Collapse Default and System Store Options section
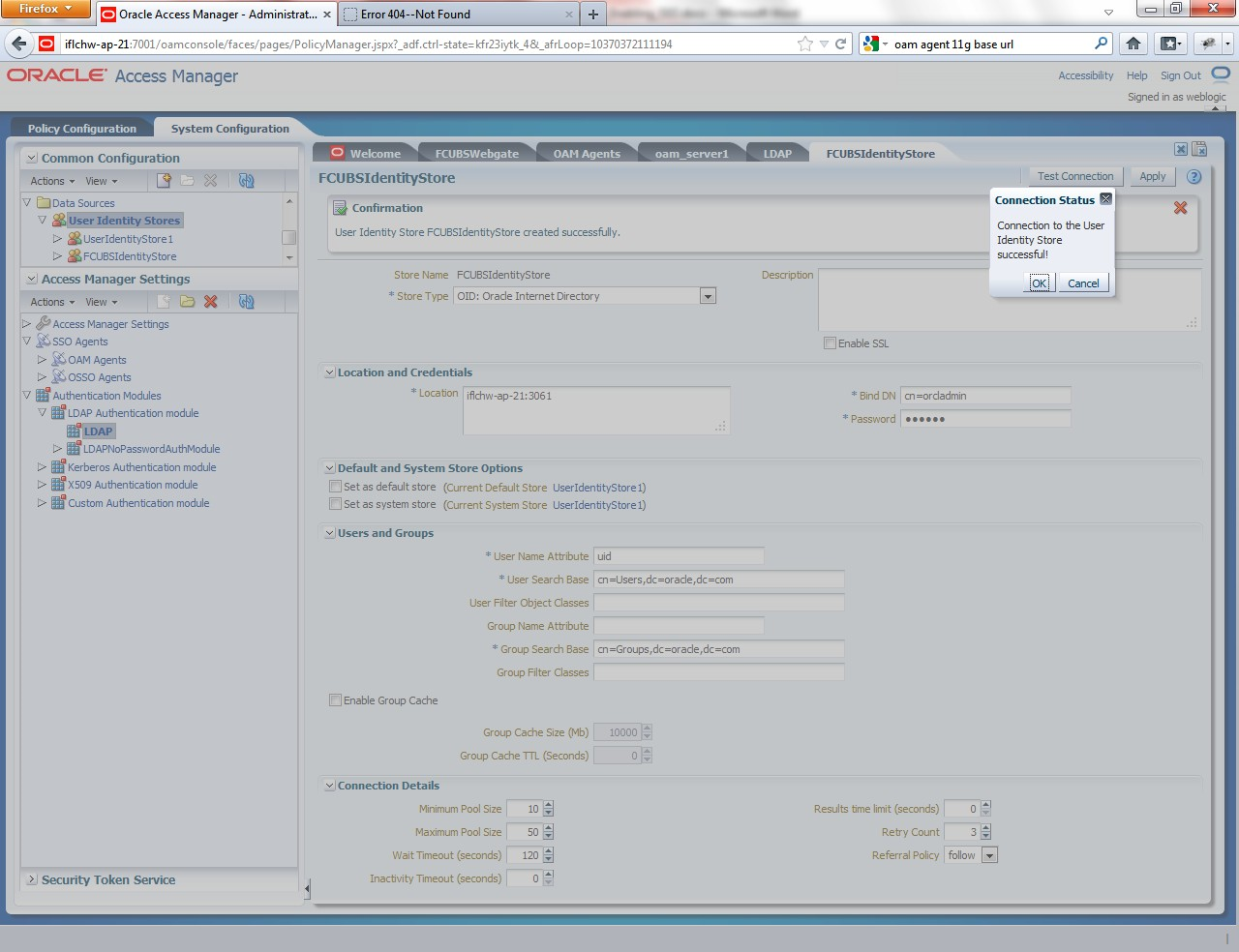Screen dimensions: 1239x952 [x=329, y=468]
